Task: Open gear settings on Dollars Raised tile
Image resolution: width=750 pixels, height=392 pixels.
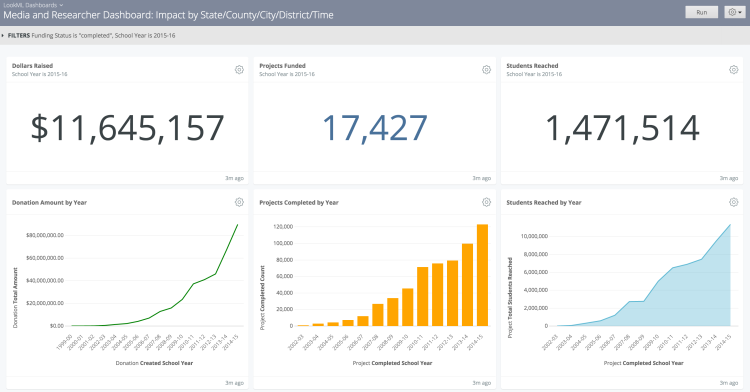Action: [x=239, y=70]
